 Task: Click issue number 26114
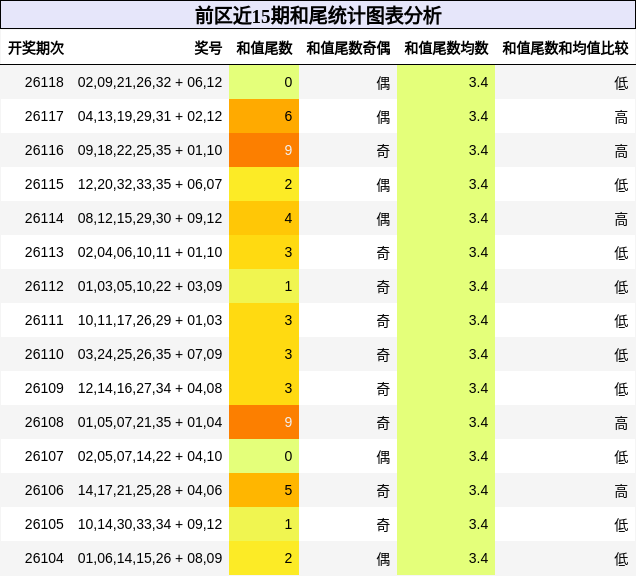[44, 219]
